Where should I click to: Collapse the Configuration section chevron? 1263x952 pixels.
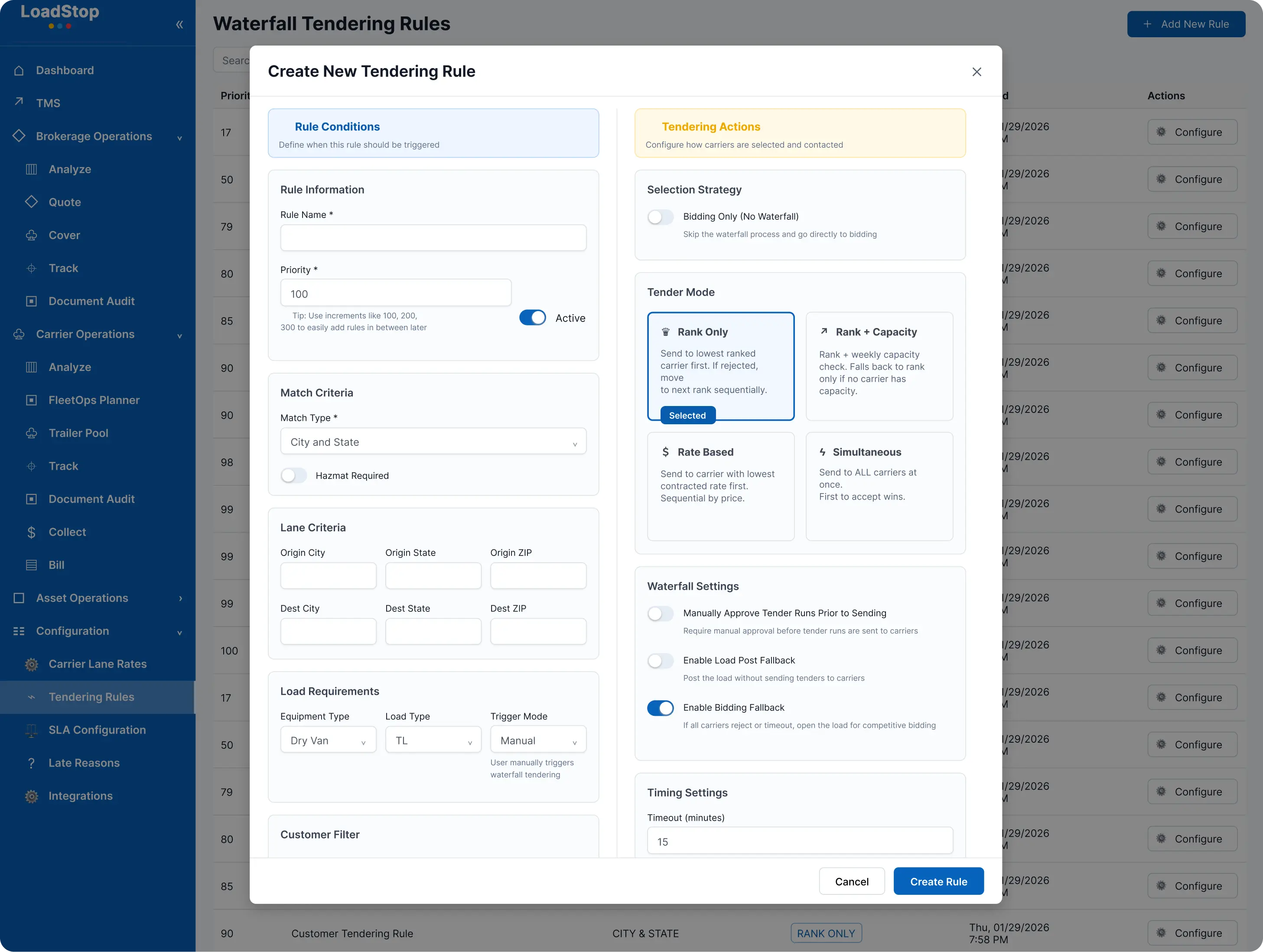coord(180,632)
